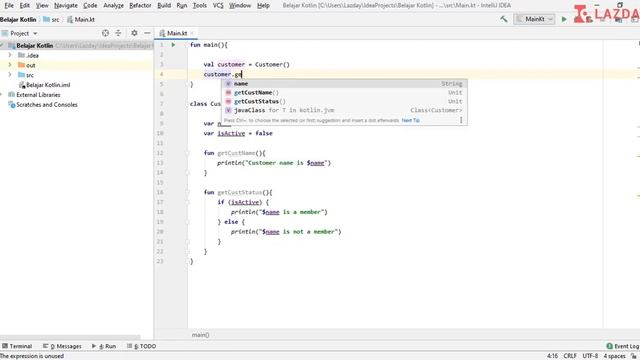Open the VCS menu
The width and height of the screenshot is (640, 360).
[x=218, y=5]
